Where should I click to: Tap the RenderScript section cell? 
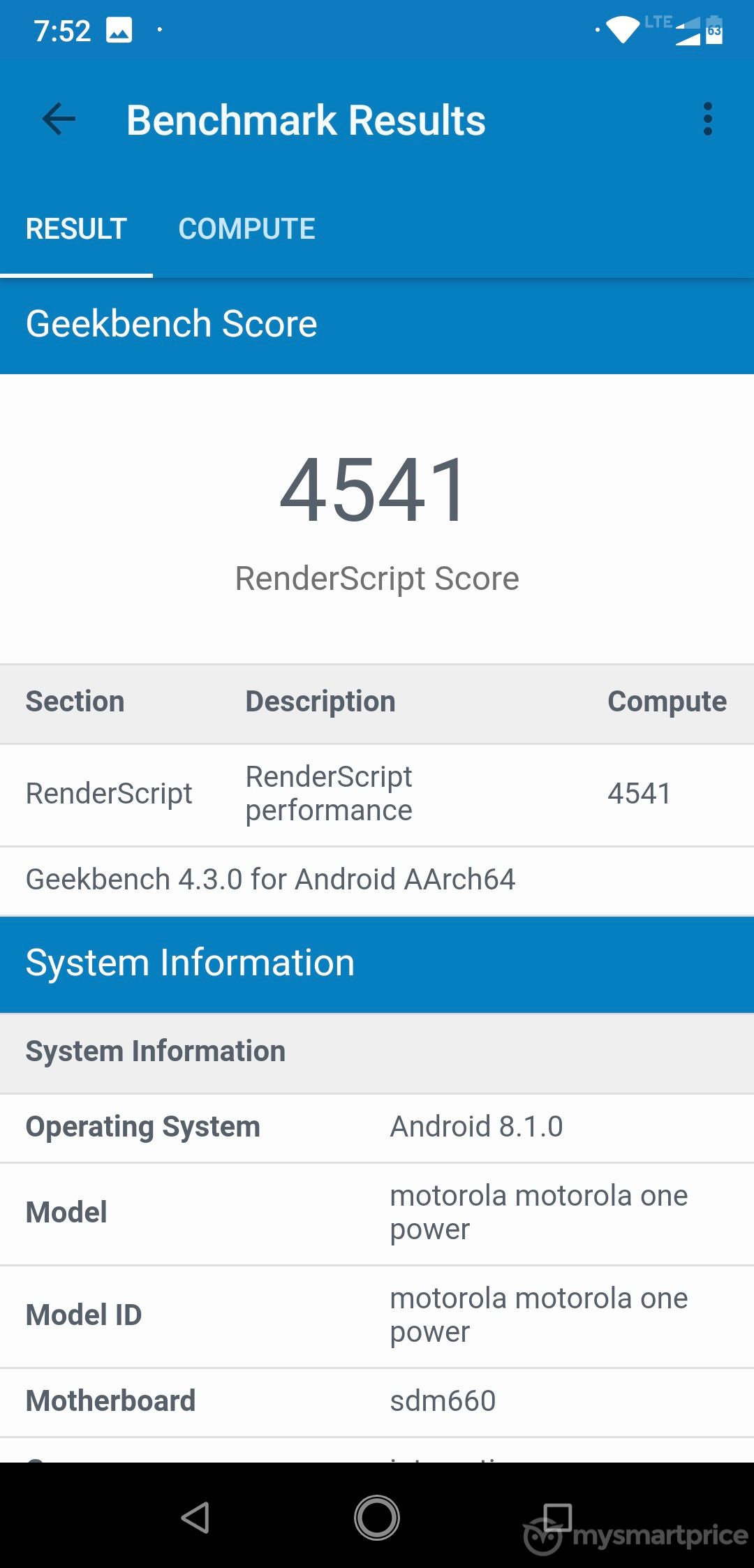tap(109, 794)
